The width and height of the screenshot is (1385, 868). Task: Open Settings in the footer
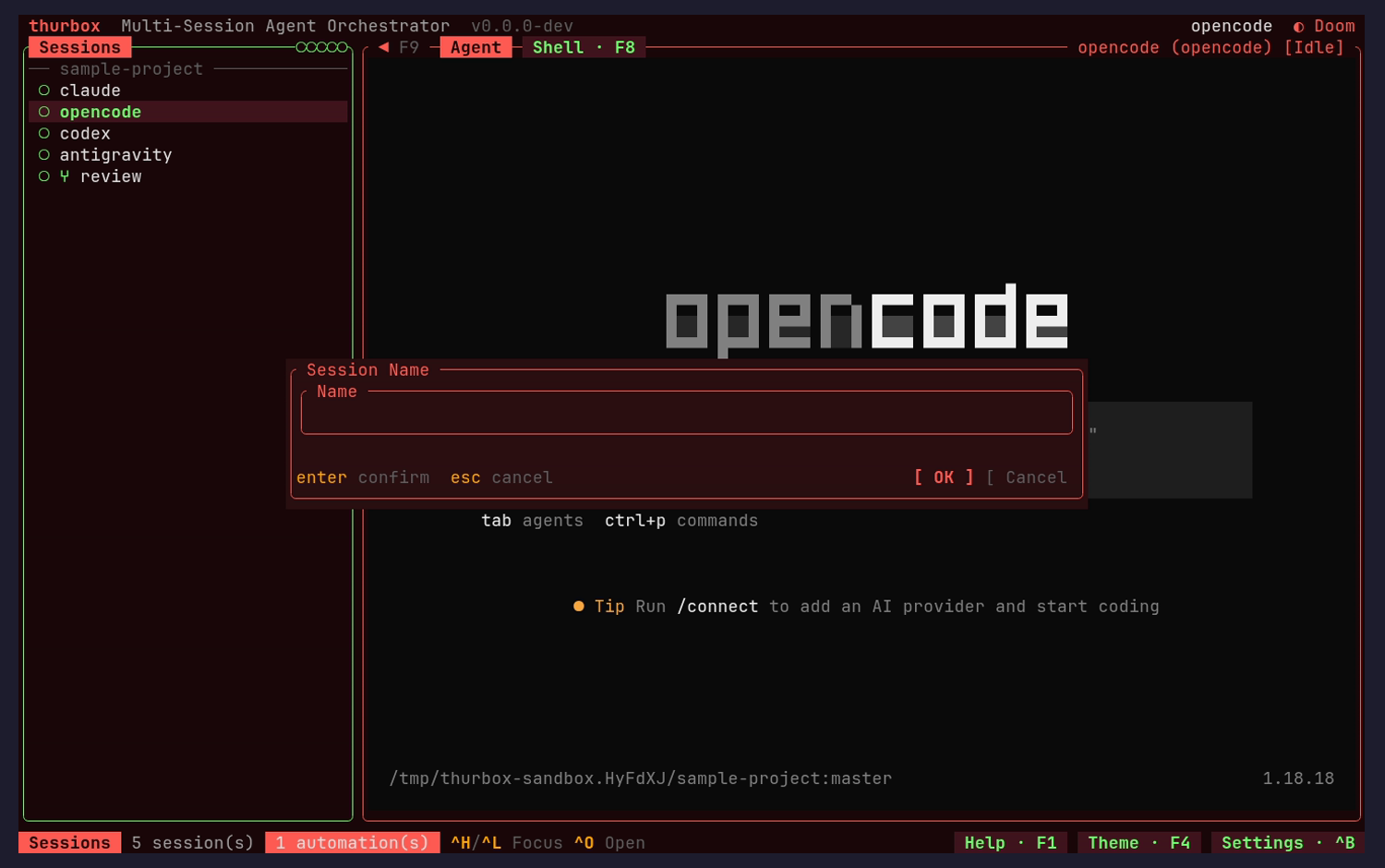1288,843
